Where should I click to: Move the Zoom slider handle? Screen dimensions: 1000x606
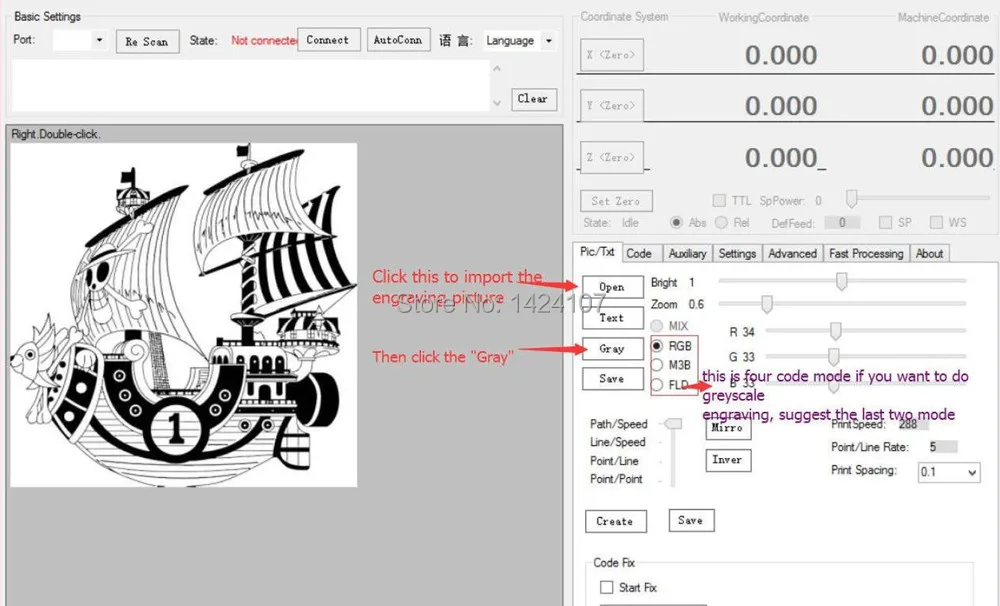point(767,304)
